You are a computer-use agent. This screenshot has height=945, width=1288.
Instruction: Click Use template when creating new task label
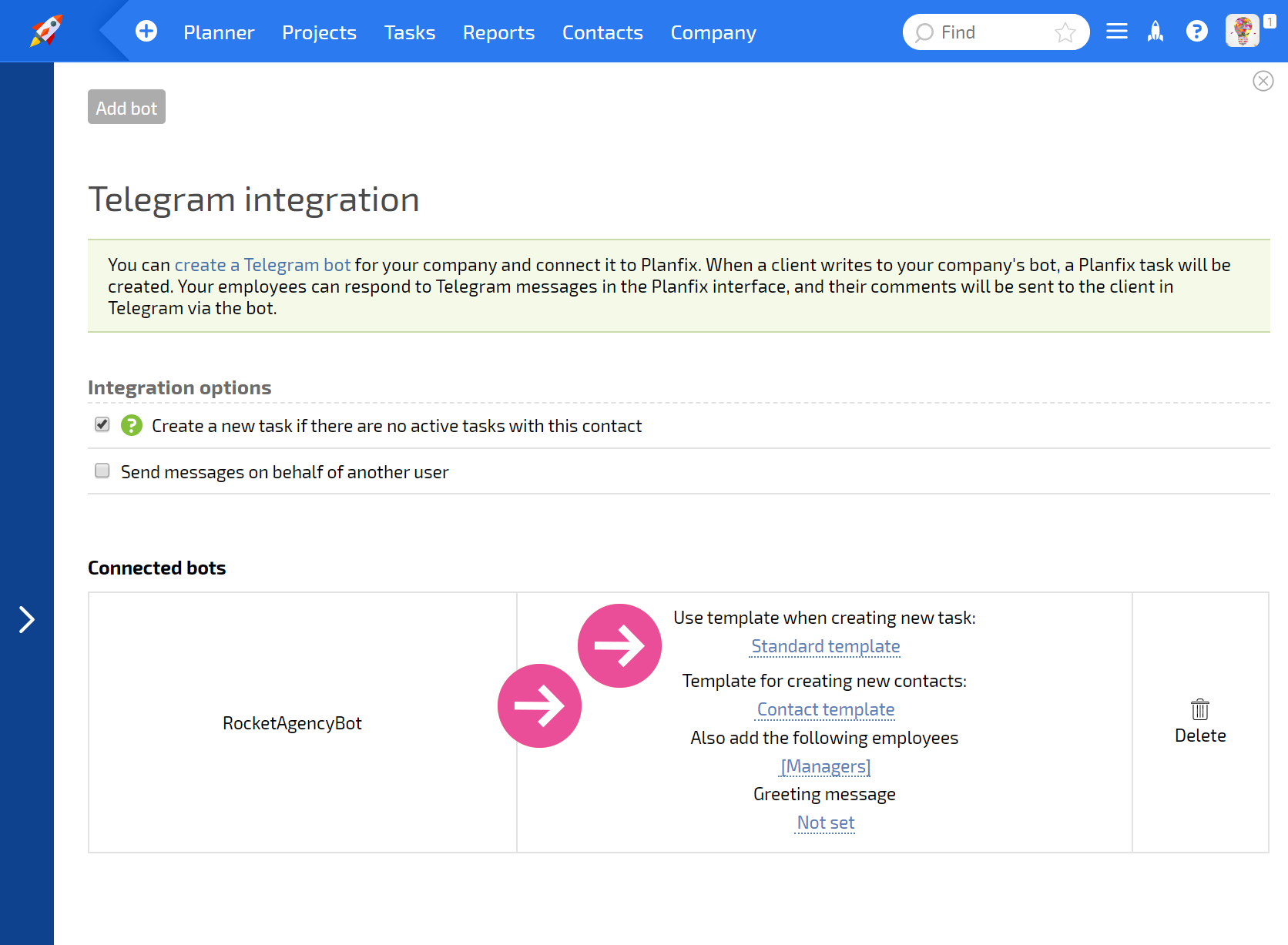coord(824,618)
